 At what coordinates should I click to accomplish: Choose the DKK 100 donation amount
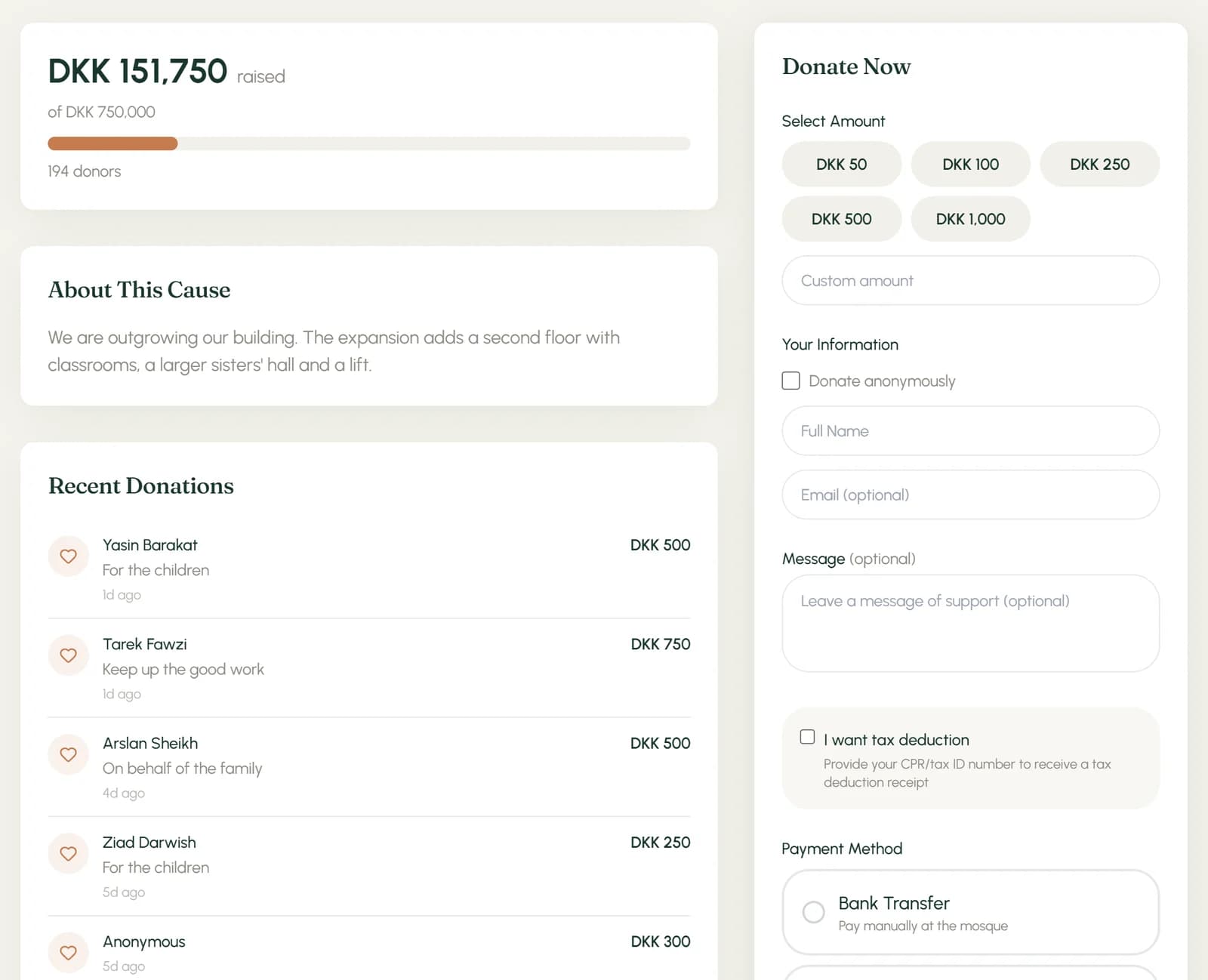pos(971,164)
